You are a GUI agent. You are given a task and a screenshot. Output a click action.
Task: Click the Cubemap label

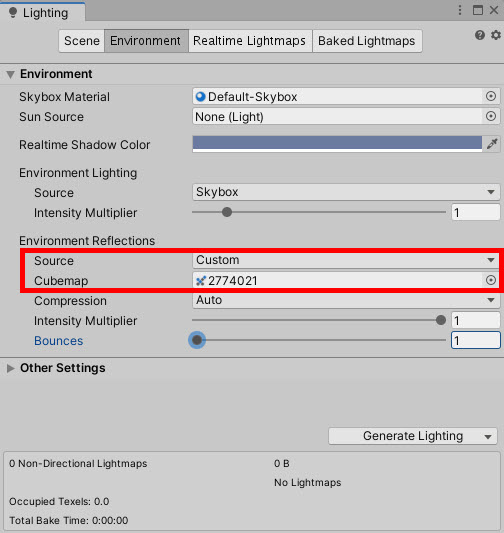pos(61,281)
